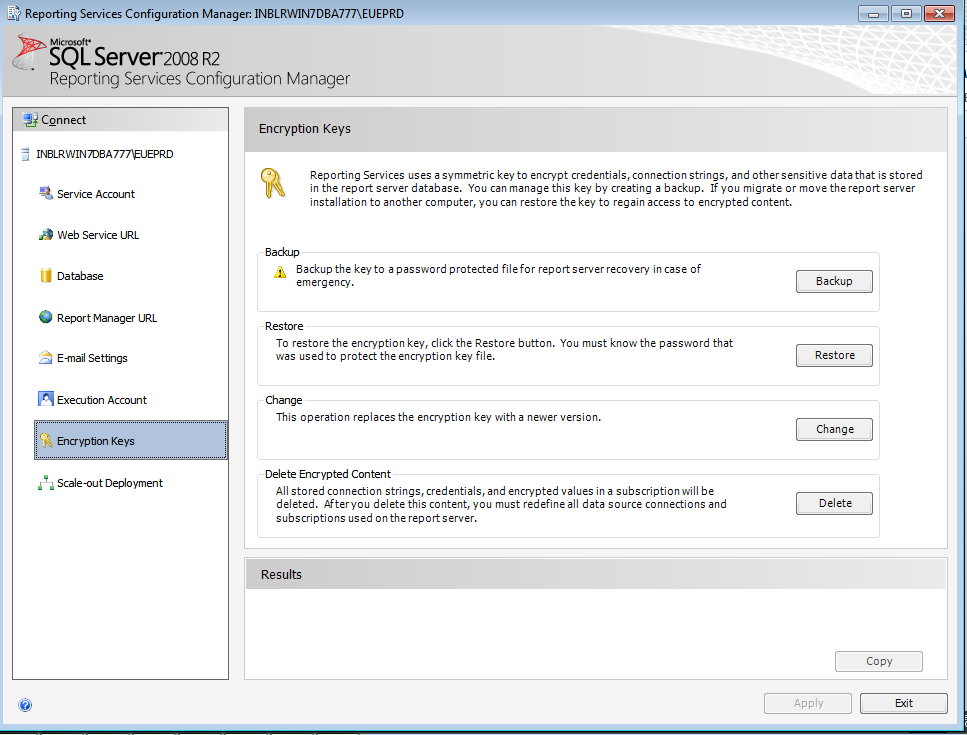The height and width of the screenshot is (735, 967).
Task: Click the Results panel heading
Action: (281, 575)
